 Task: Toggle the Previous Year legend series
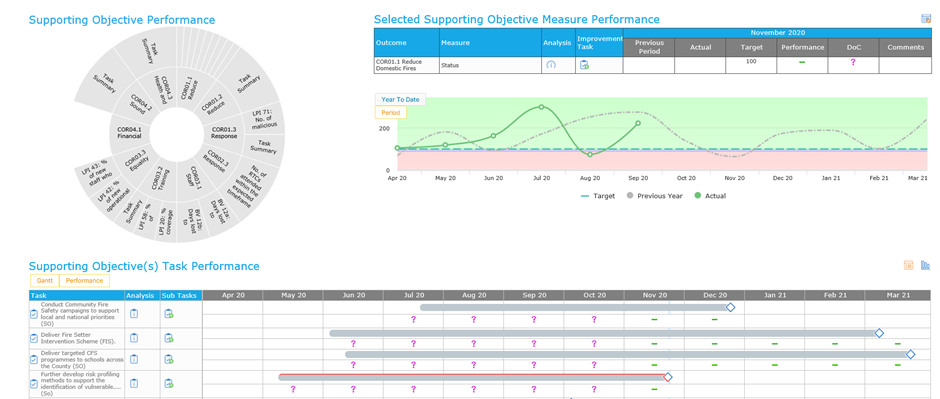[x=654, y=196]
